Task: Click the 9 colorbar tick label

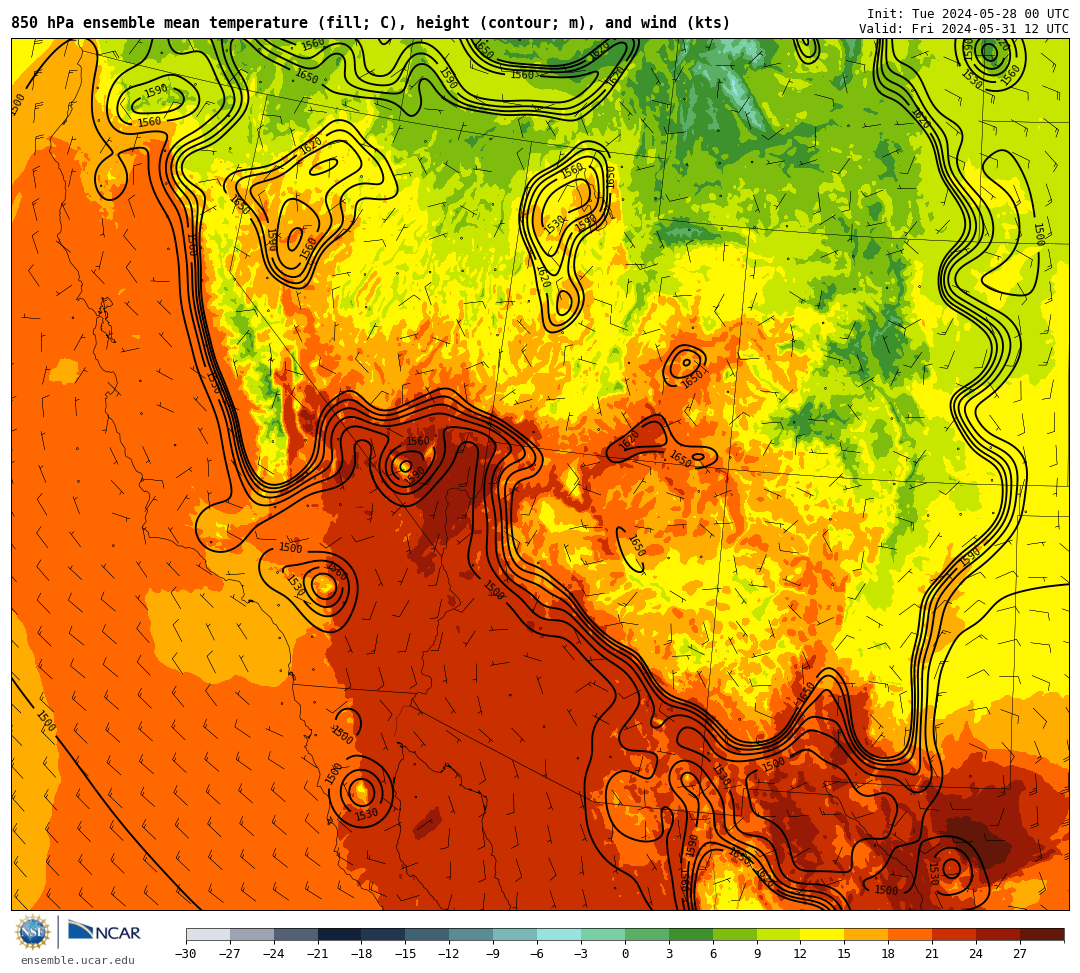Action: 756,954
